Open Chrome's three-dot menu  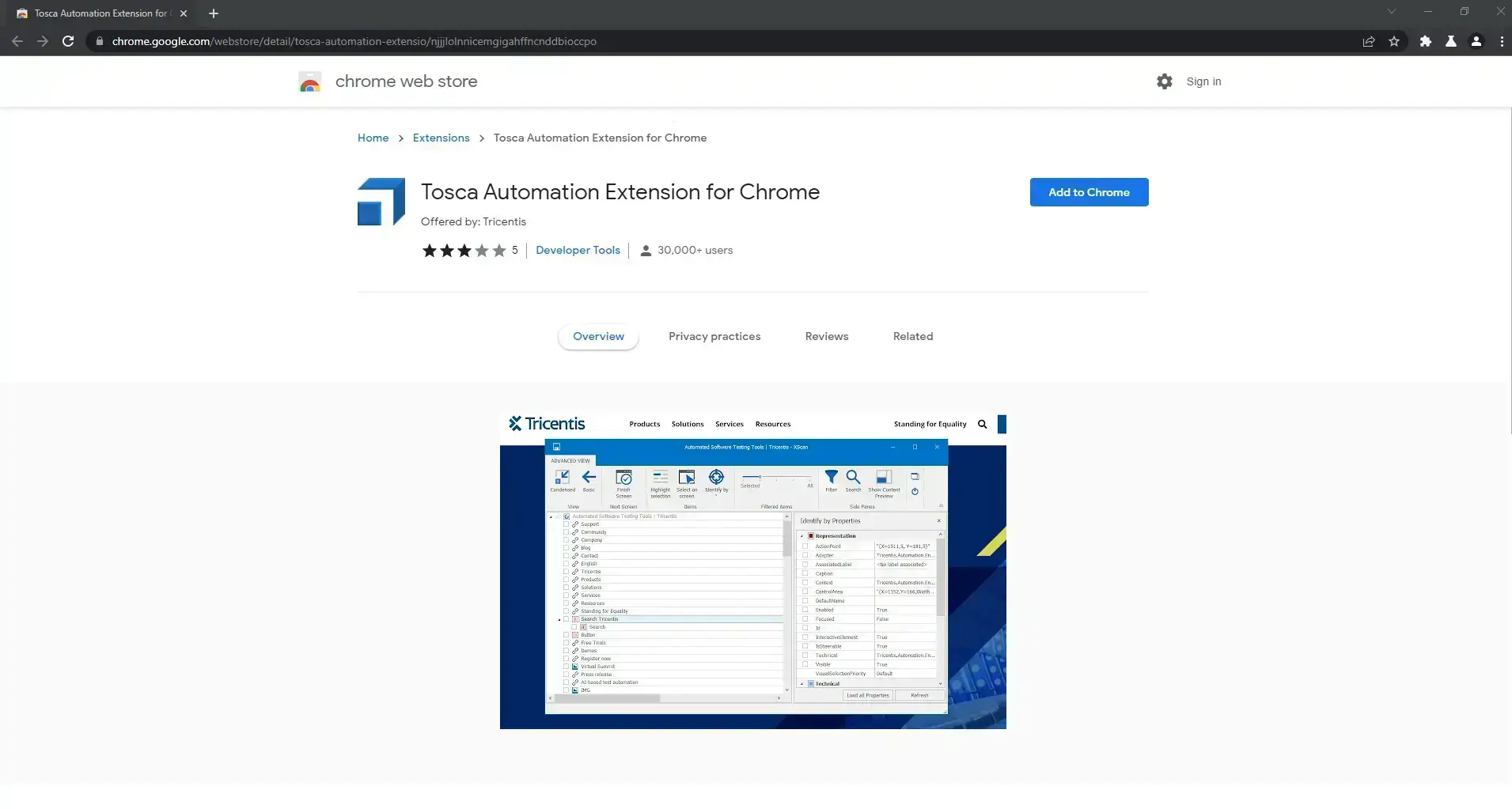(1501, 41)
